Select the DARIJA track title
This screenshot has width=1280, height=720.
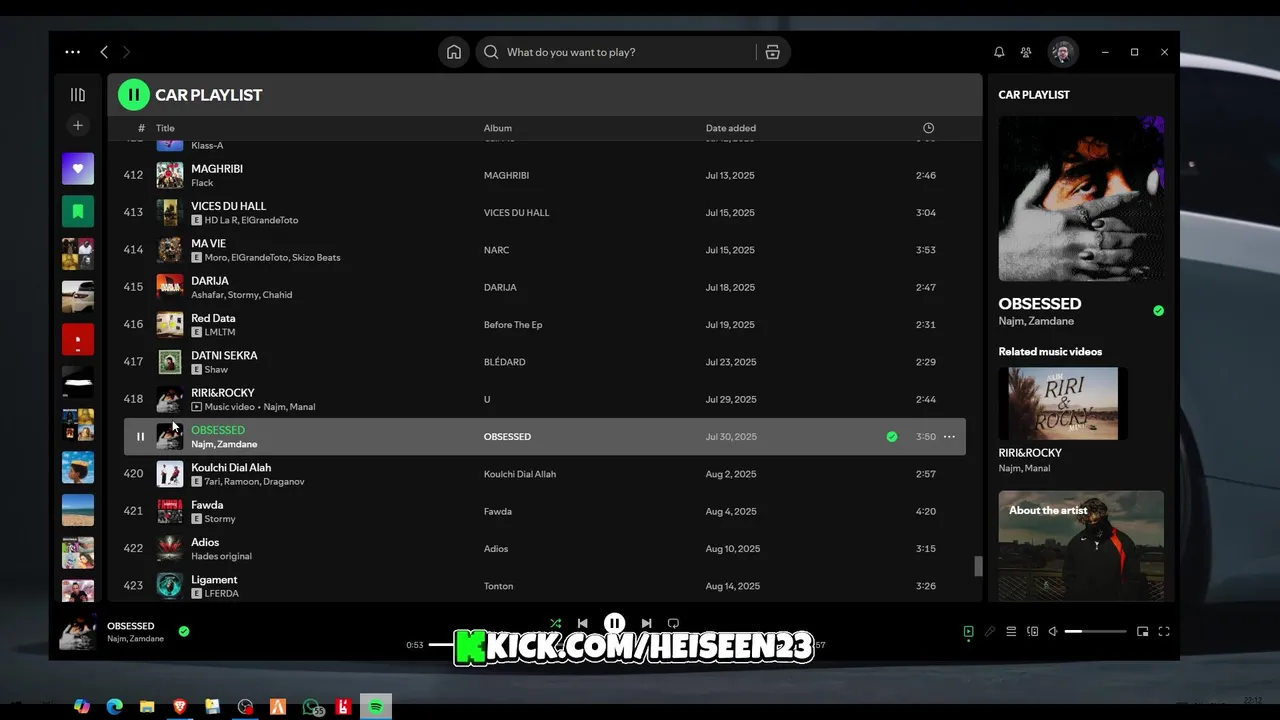[210, 281]
